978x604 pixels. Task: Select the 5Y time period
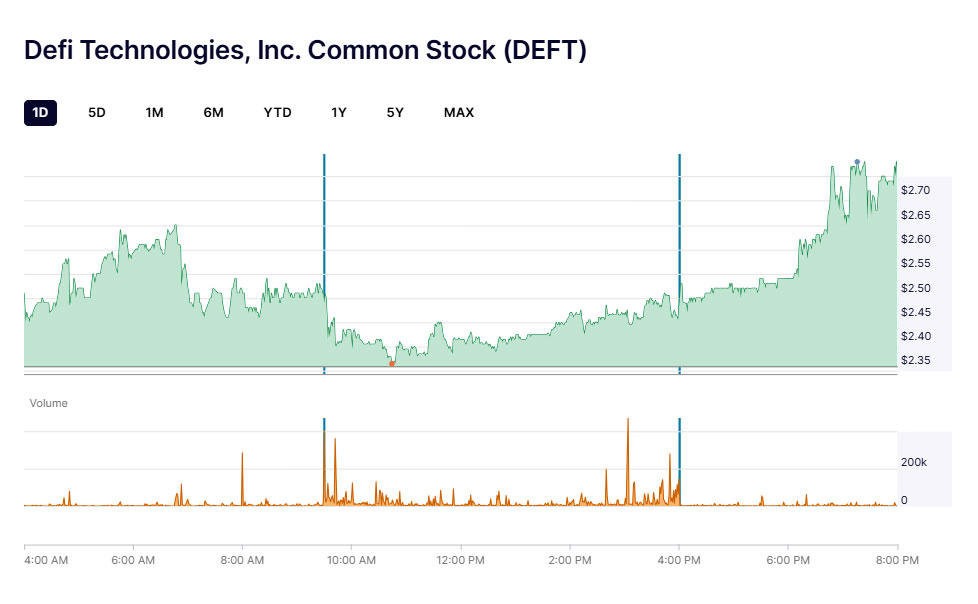pos(394,112)
